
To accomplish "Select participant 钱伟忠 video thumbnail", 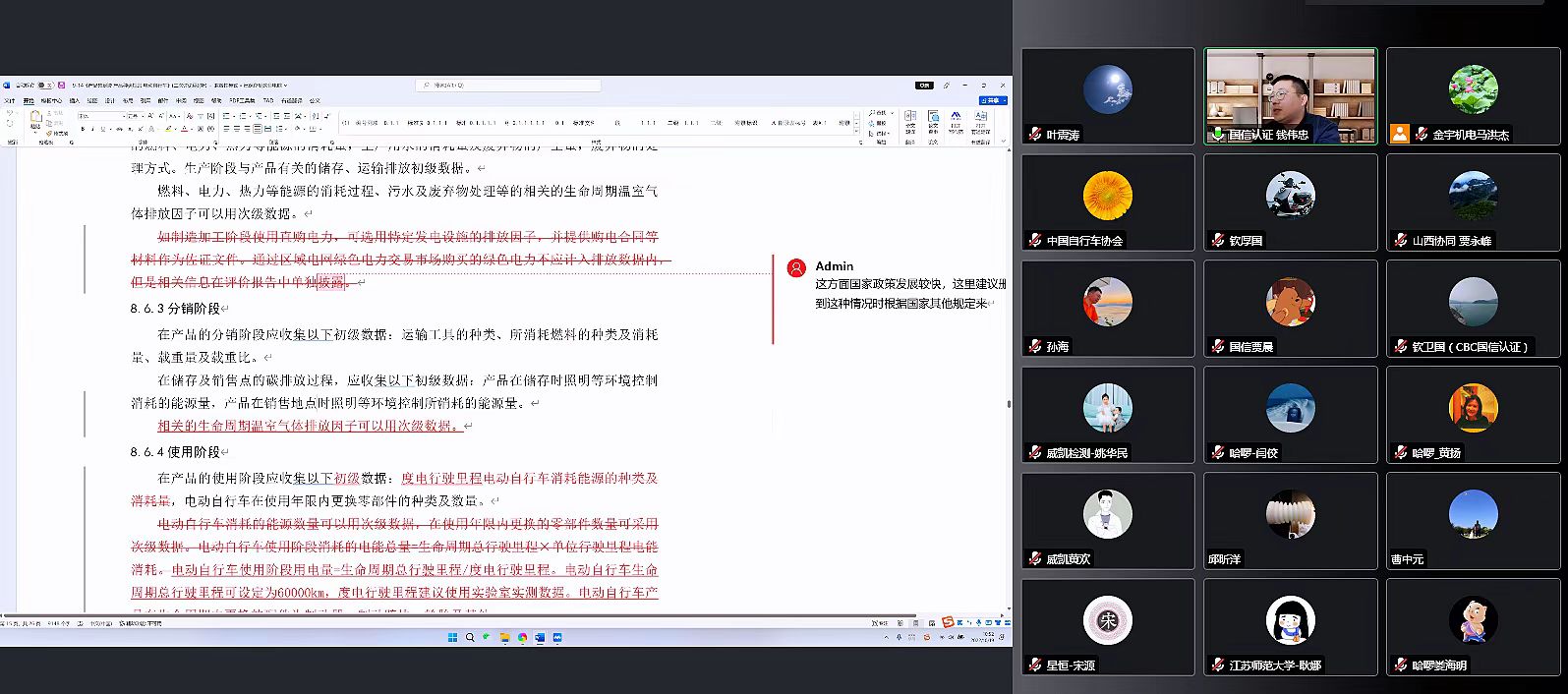I will point(1290,96).
